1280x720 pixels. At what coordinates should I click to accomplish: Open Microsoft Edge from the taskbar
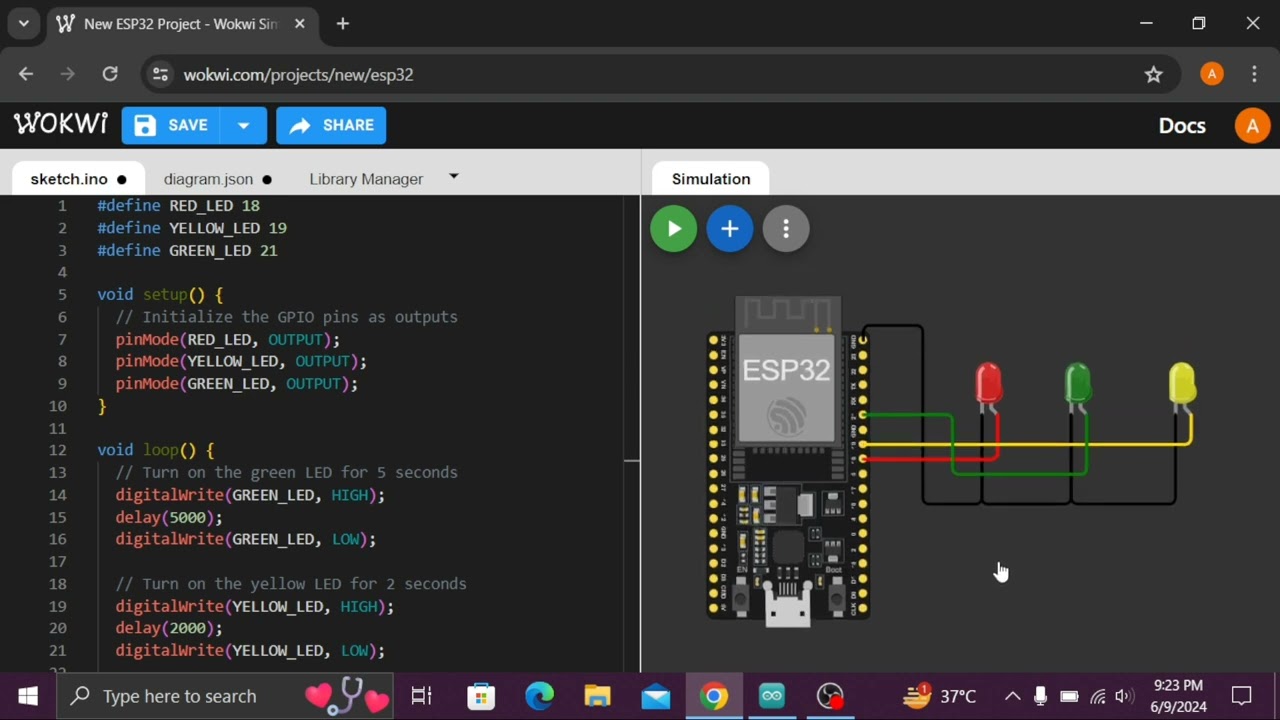point(540,696)
